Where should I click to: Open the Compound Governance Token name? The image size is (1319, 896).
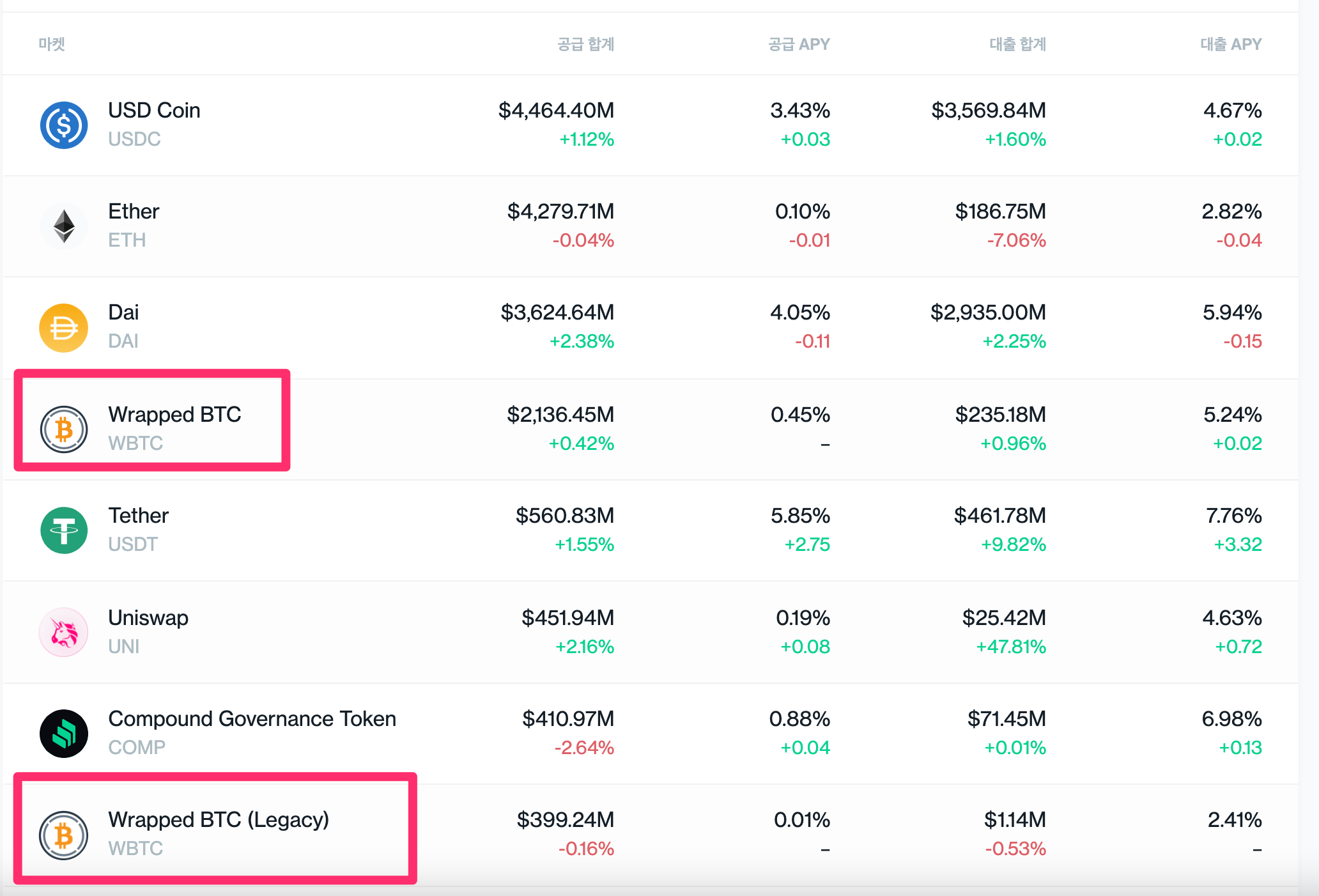coord(252,719)
